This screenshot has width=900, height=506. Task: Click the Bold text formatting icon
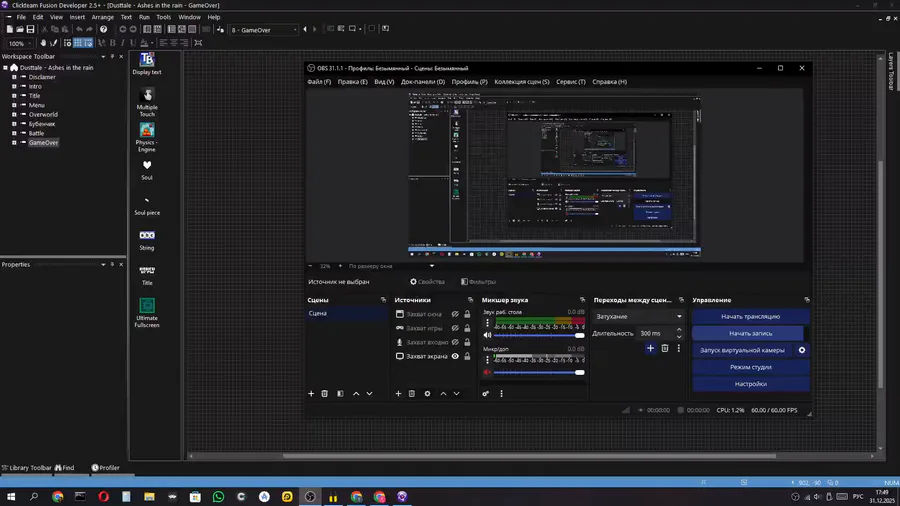112,43
